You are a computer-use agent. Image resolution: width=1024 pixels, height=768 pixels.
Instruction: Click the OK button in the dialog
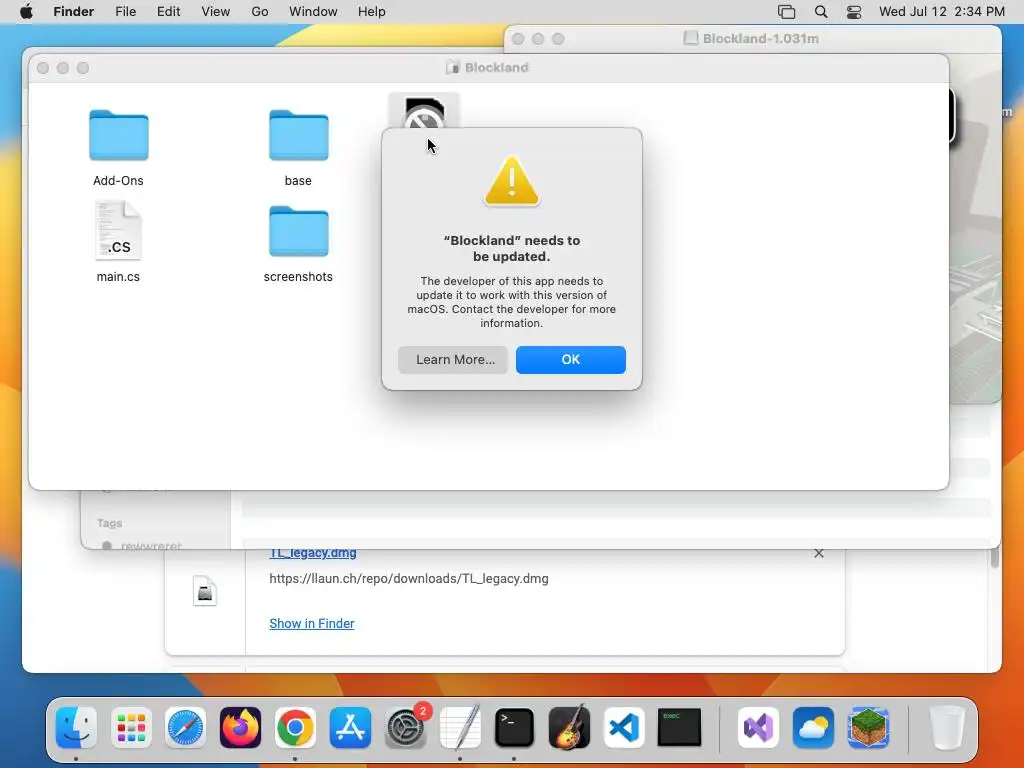pos(570,359)
